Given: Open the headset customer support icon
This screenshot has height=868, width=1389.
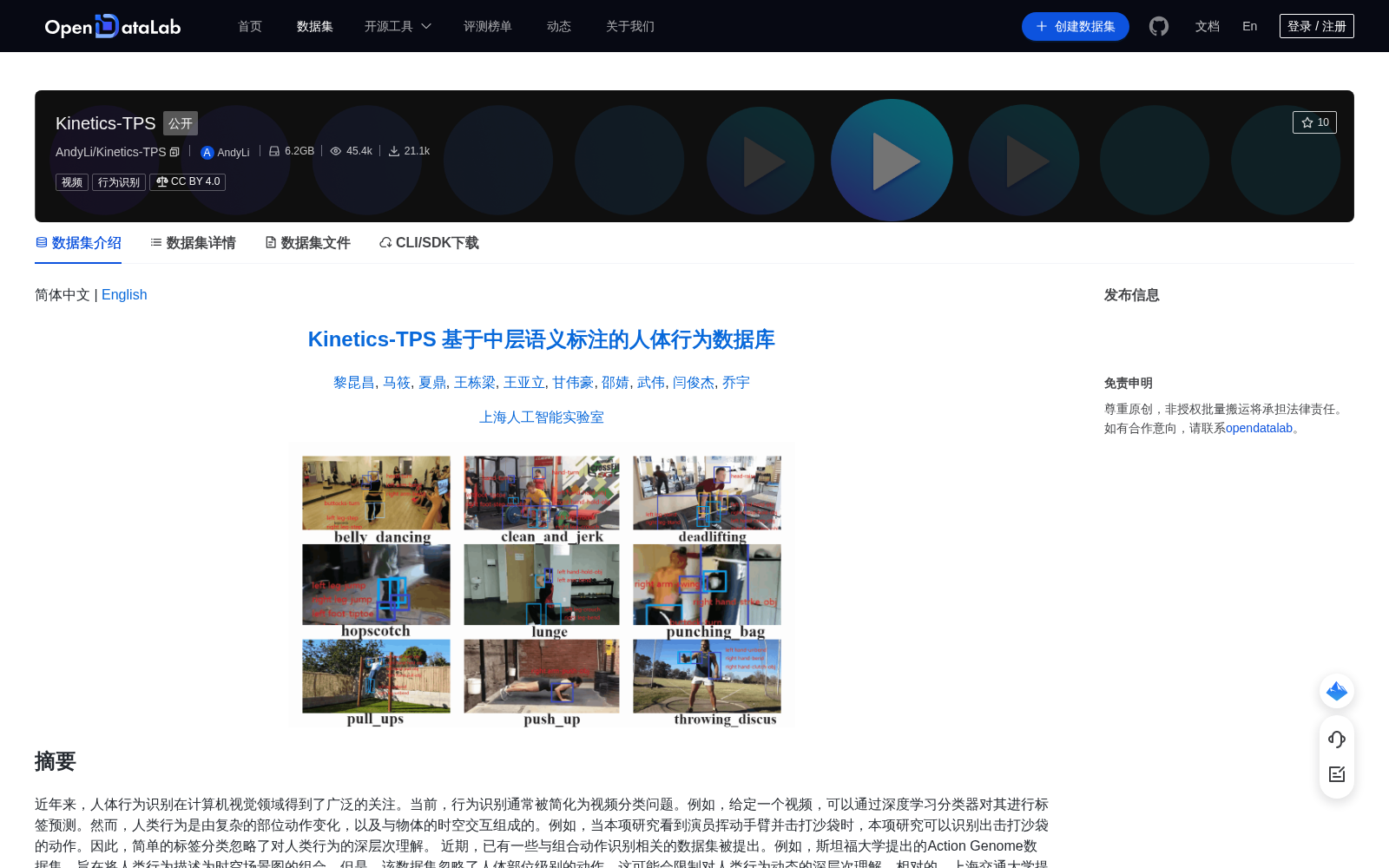Looking at the screenshot, I should tap(1337, 739).
